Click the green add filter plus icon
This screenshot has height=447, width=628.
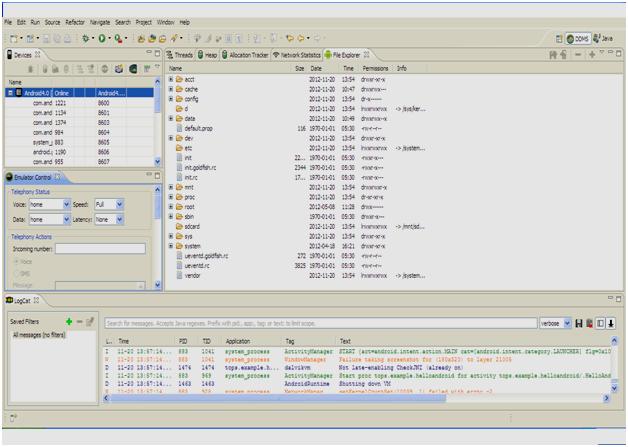click(69, 321)
